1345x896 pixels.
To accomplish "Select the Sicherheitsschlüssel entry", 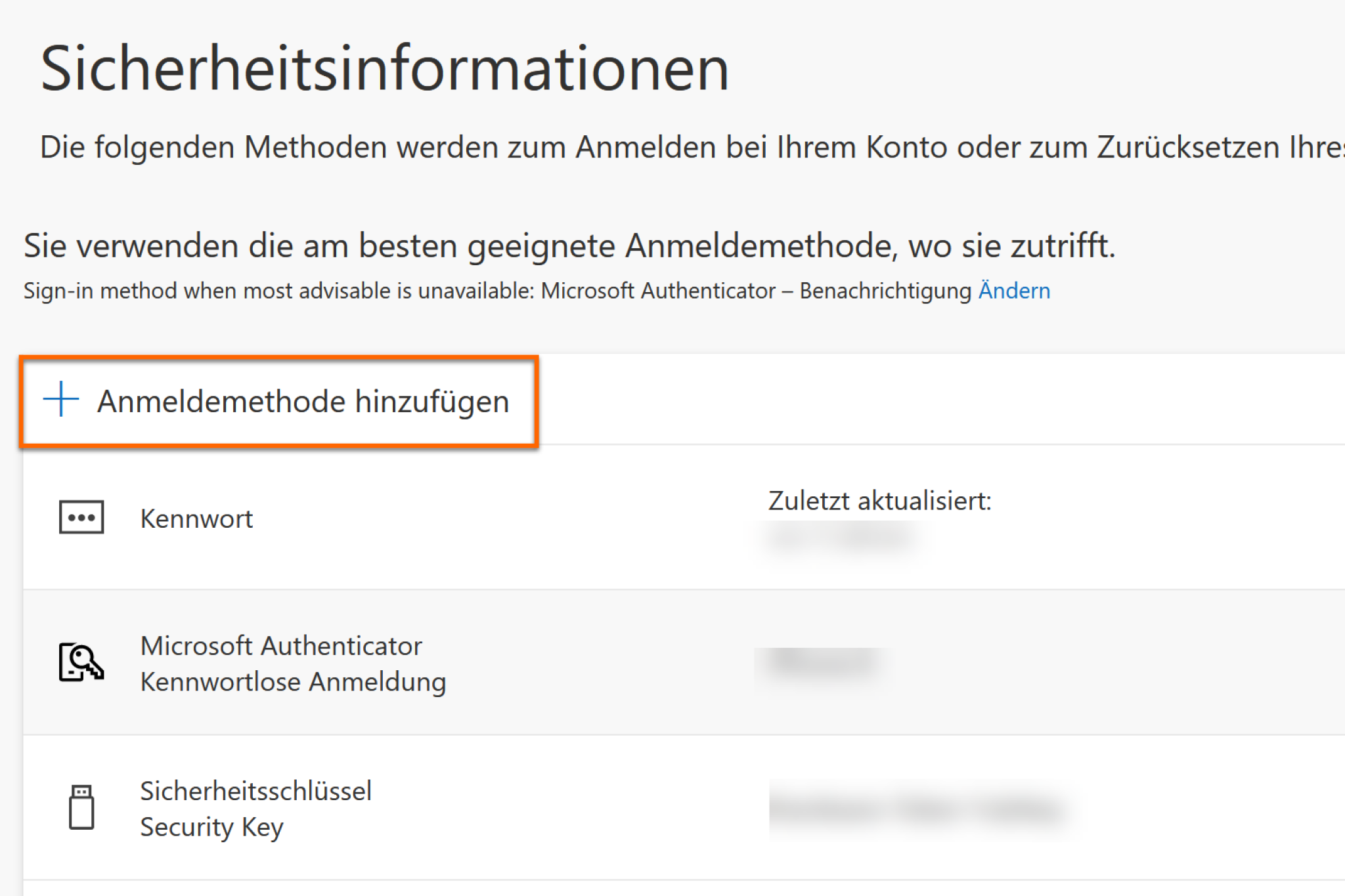I will tap(255, 791).
